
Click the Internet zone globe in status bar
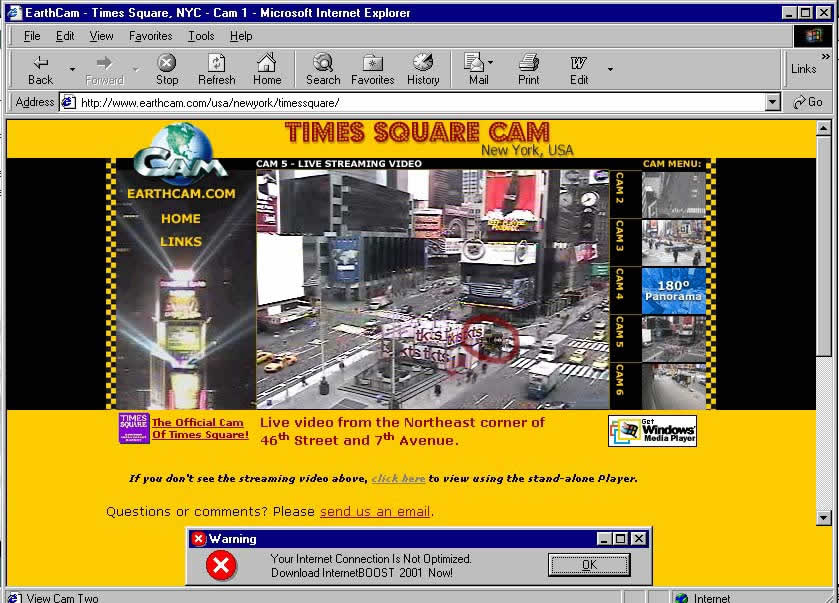681,598
